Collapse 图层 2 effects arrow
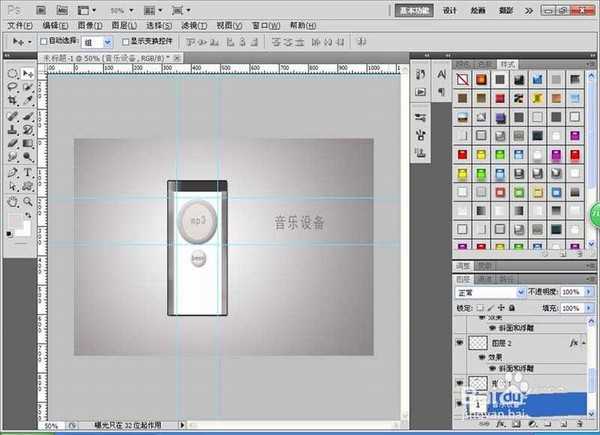Viewport: 600px width, 435px height. [584, 343]
